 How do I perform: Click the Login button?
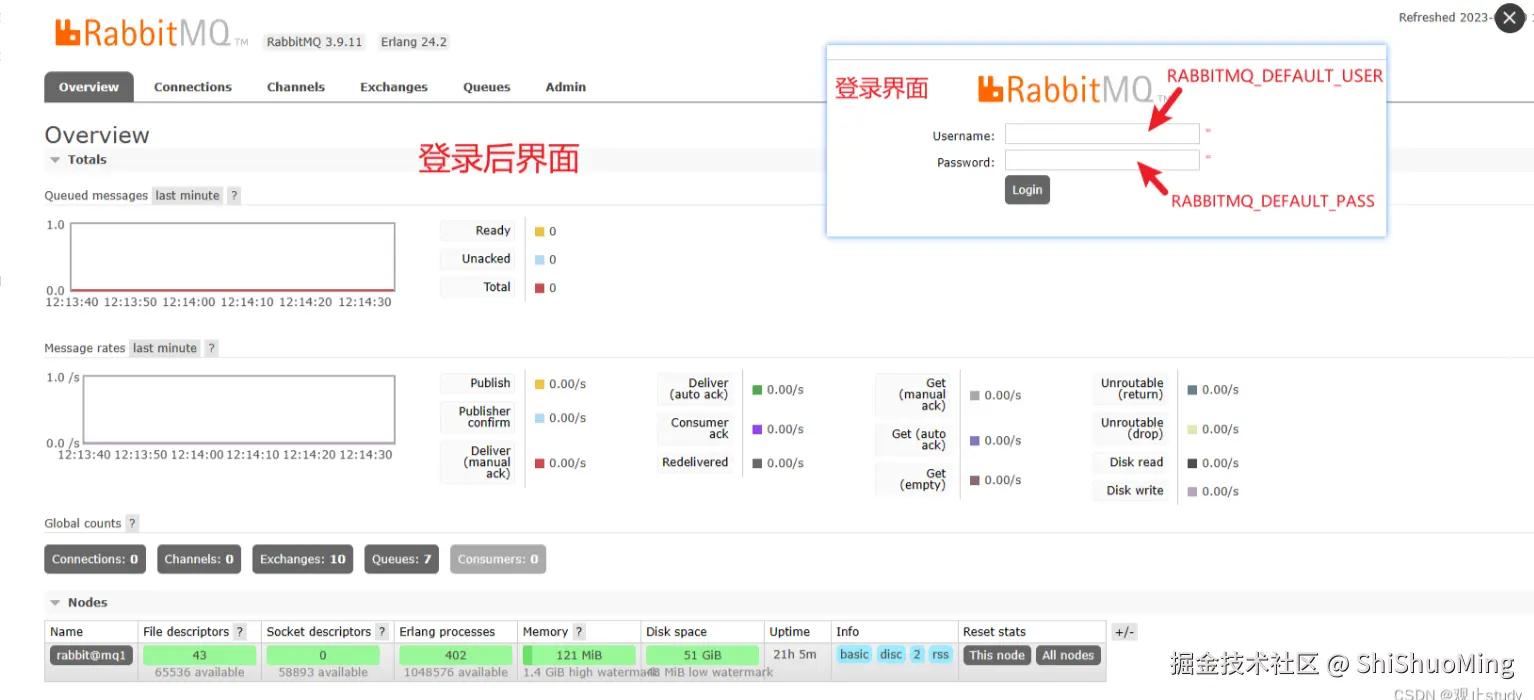(1027, 190)
